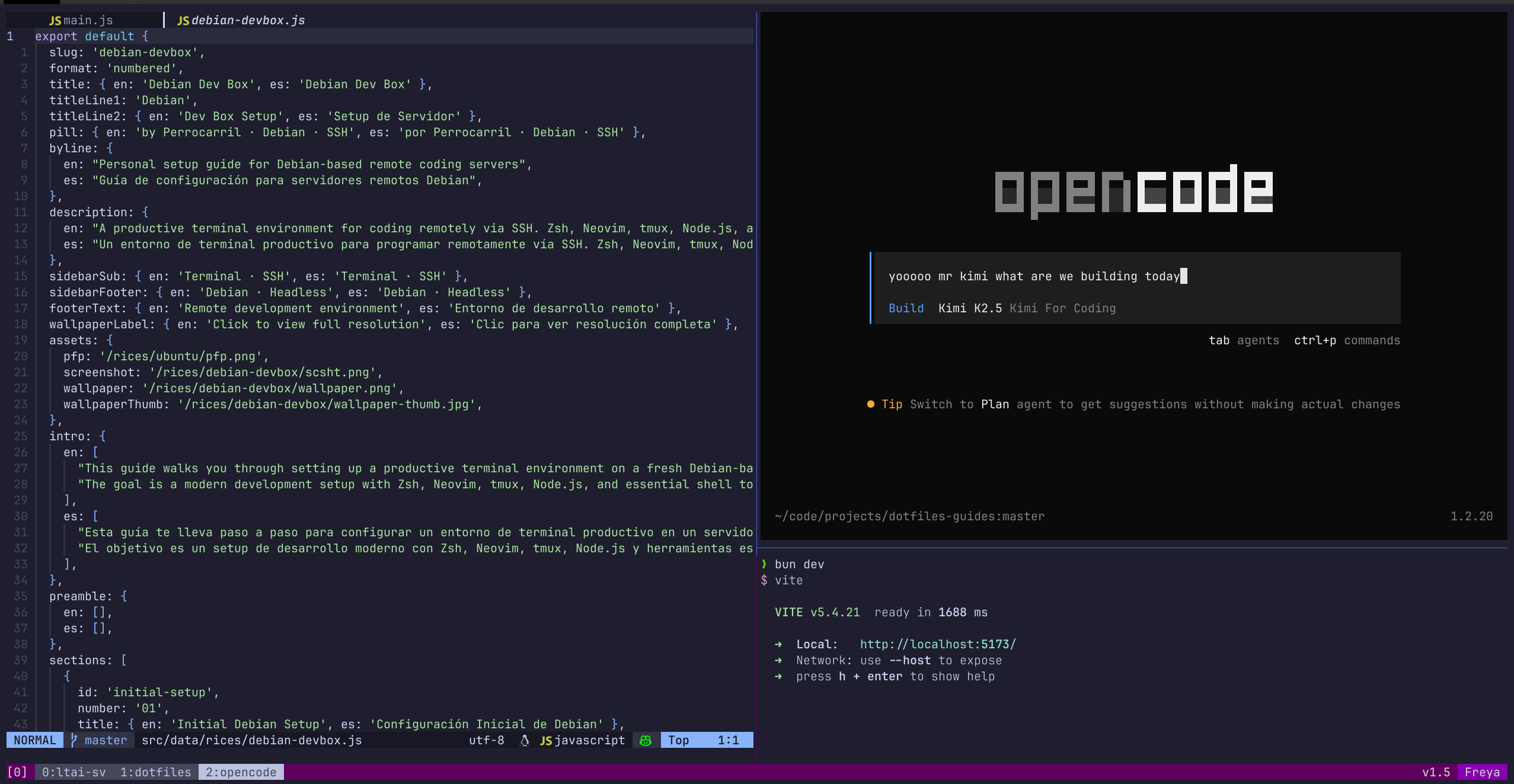Viewport: 1514px width, 784px height.
Task: Switch to tmux window 1:dotfiles
Action: click(x=156, y=772)
